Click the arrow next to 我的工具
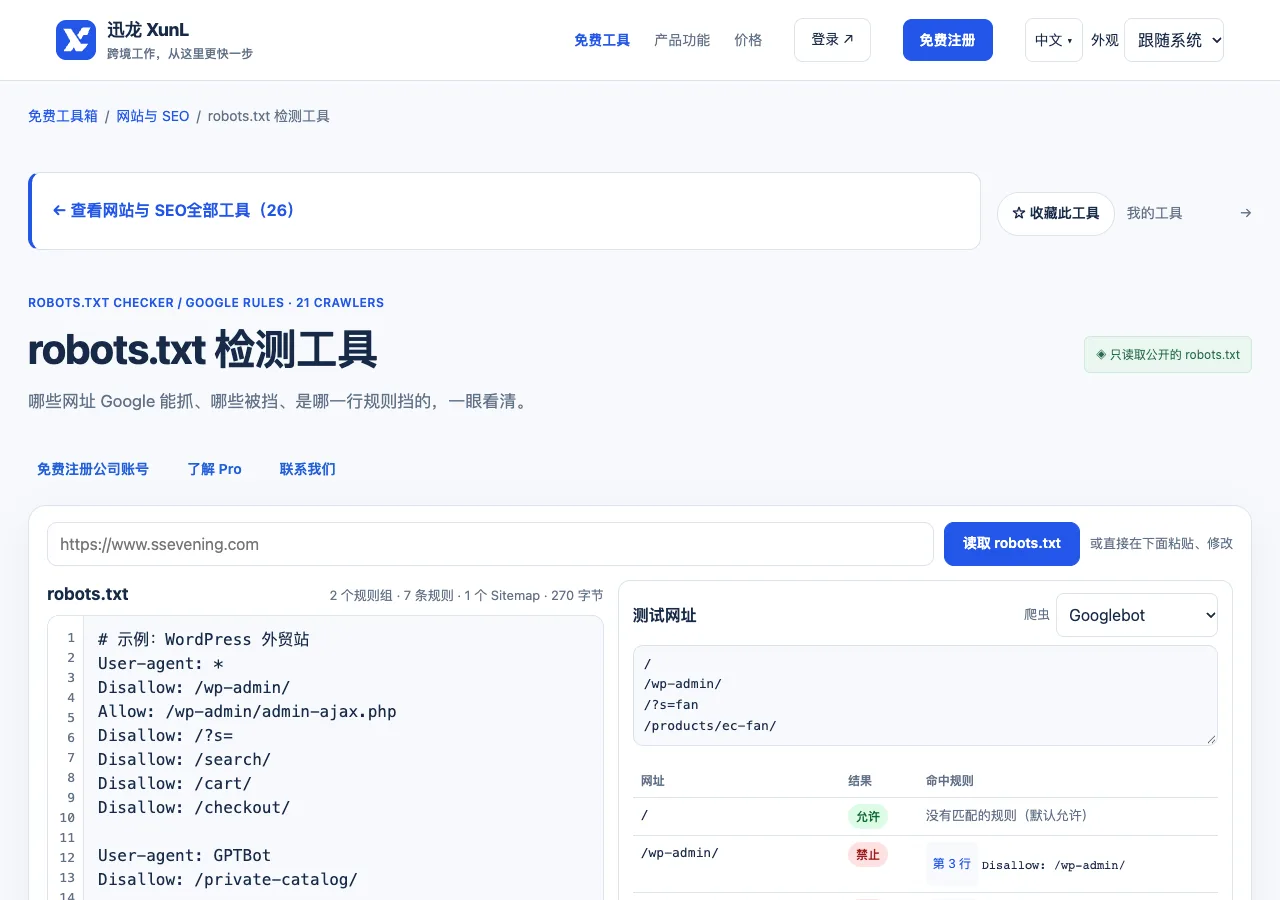The width and height of the screenshot is (1280, 900). tap(1245, 213)
